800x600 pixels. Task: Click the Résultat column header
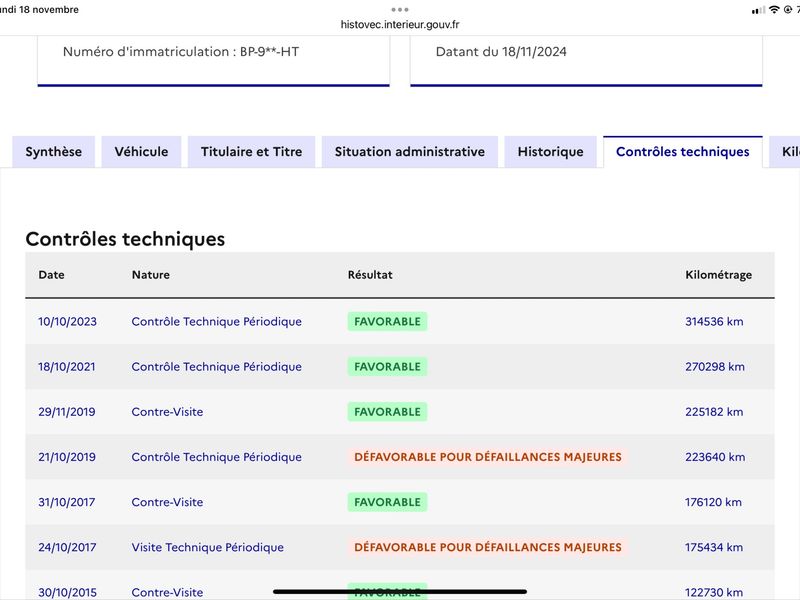370,275
